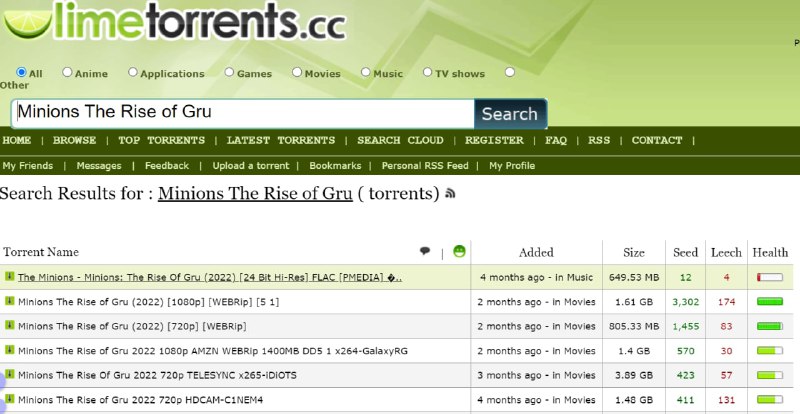Select the Applications category radio button

(133, 72)
